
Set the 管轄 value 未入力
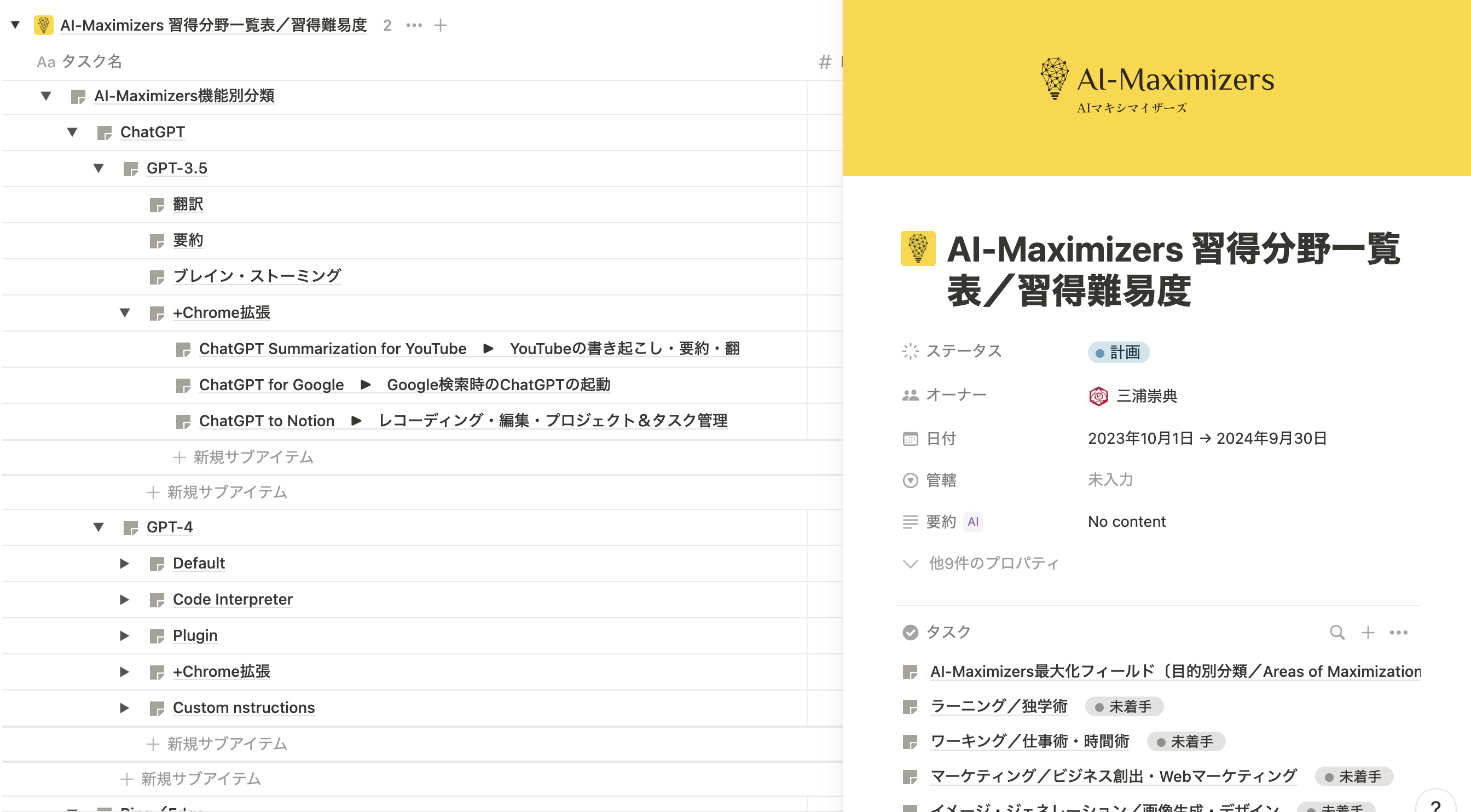pyautogui.click(x=1110, y=480)
